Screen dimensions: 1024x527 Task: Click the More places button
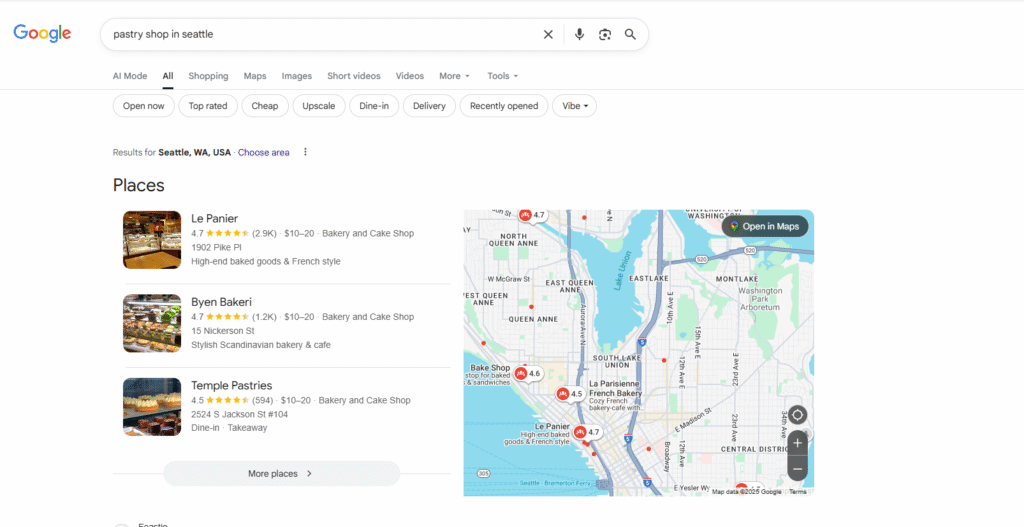tap(281, 473)
